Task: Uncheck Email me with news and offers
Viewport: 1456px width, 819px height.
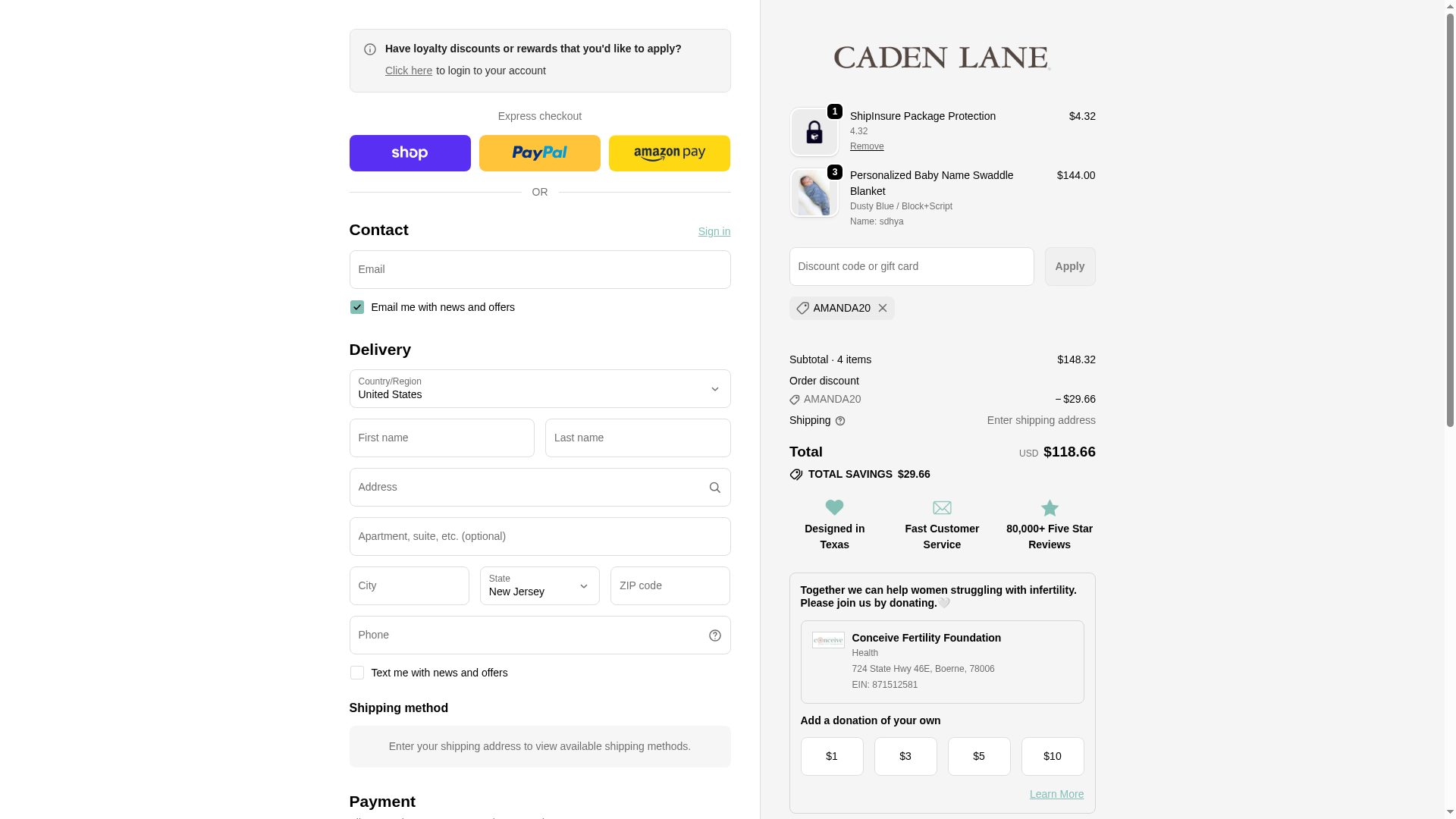Action: (x=356, y=307)
